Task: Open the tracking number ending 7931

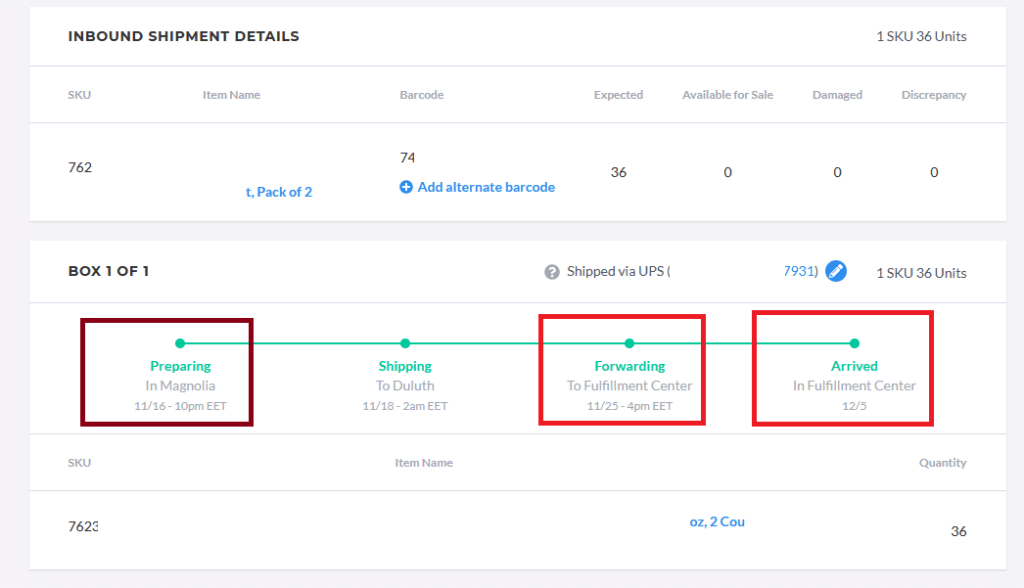Action: (x=801, y=271)
